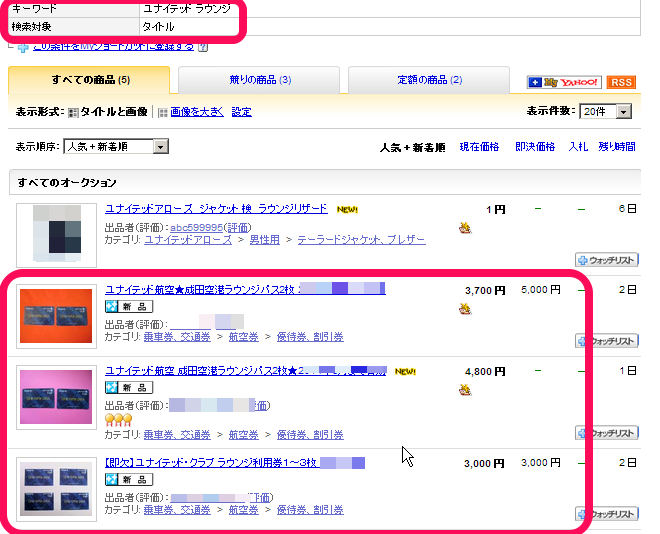Image resolution: width=660 pixels, height=534 pixels.
Task: Sort by 残り時間
Action: (x=617, y=147)
